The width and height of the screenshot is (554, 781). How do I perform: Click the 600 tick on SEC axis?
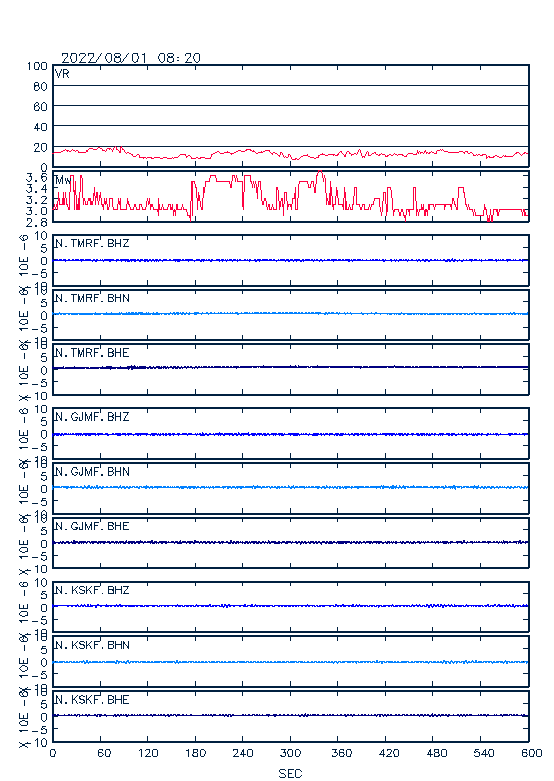click(x=532, y=753)
